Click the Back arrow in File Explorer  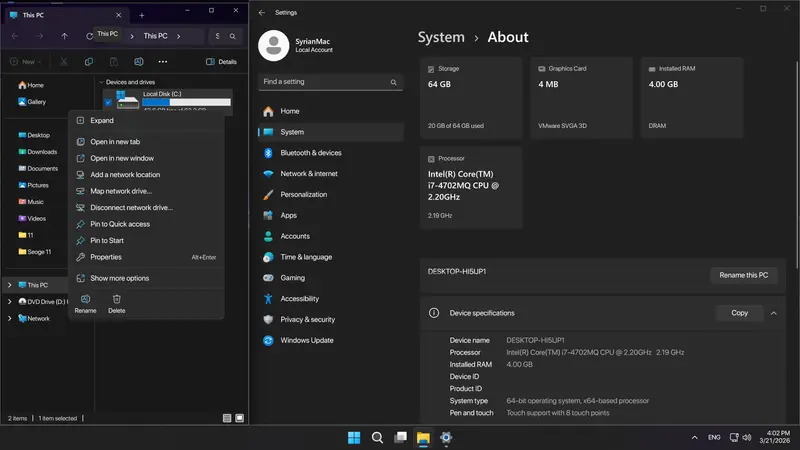[x=15, y=36]
